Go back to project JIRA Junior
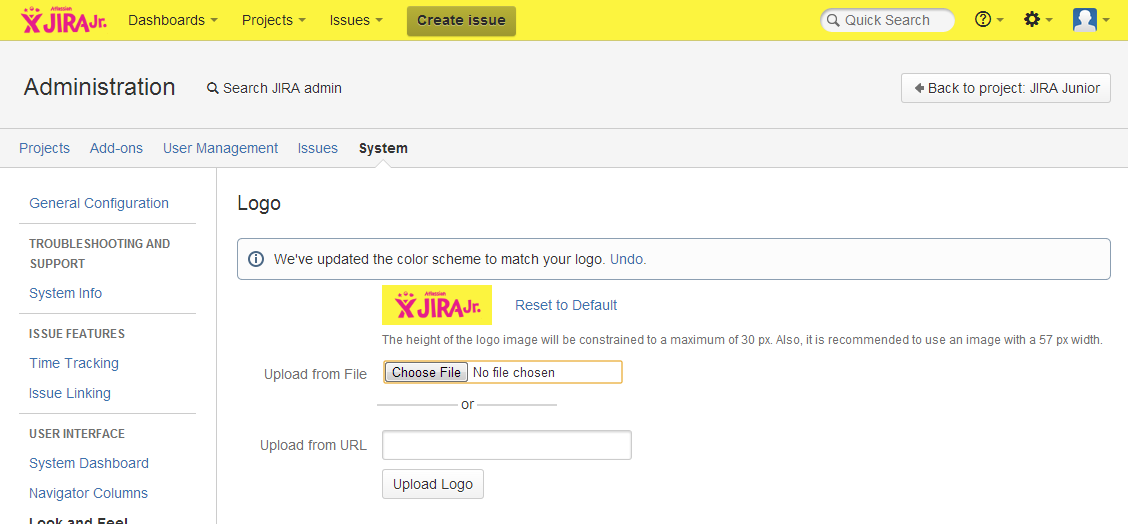 point(1006,88)
